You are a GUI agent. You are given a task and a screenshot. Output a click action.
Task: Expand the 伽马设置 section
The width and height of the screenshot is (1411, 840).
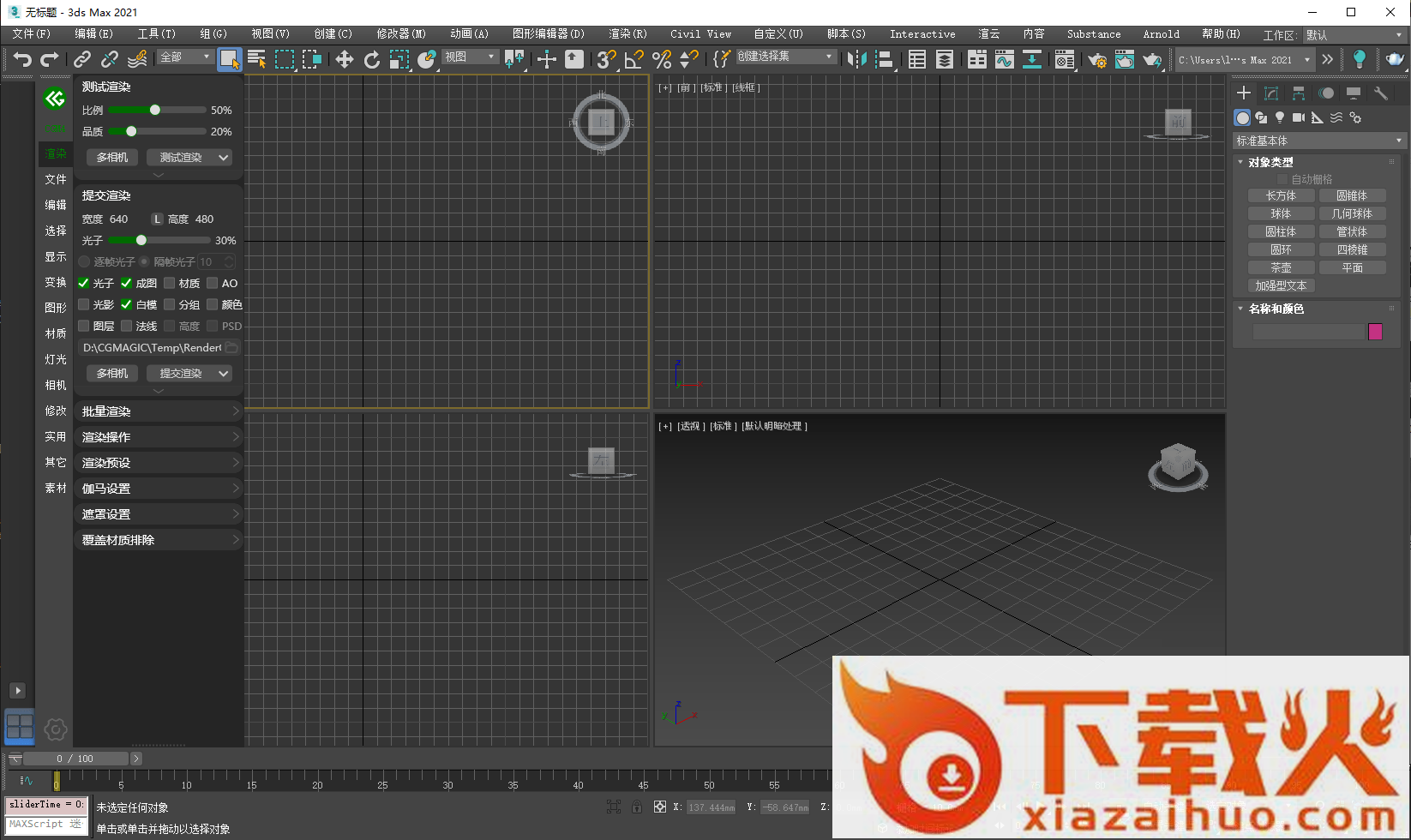[159, 489]
